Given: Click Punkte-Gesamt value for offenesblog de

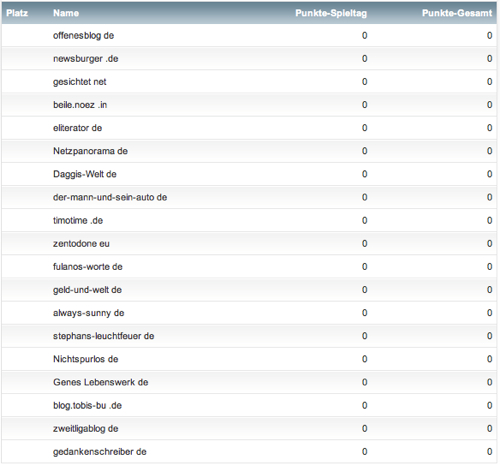Looking at the screenshot, I should [x=489, y=36].
